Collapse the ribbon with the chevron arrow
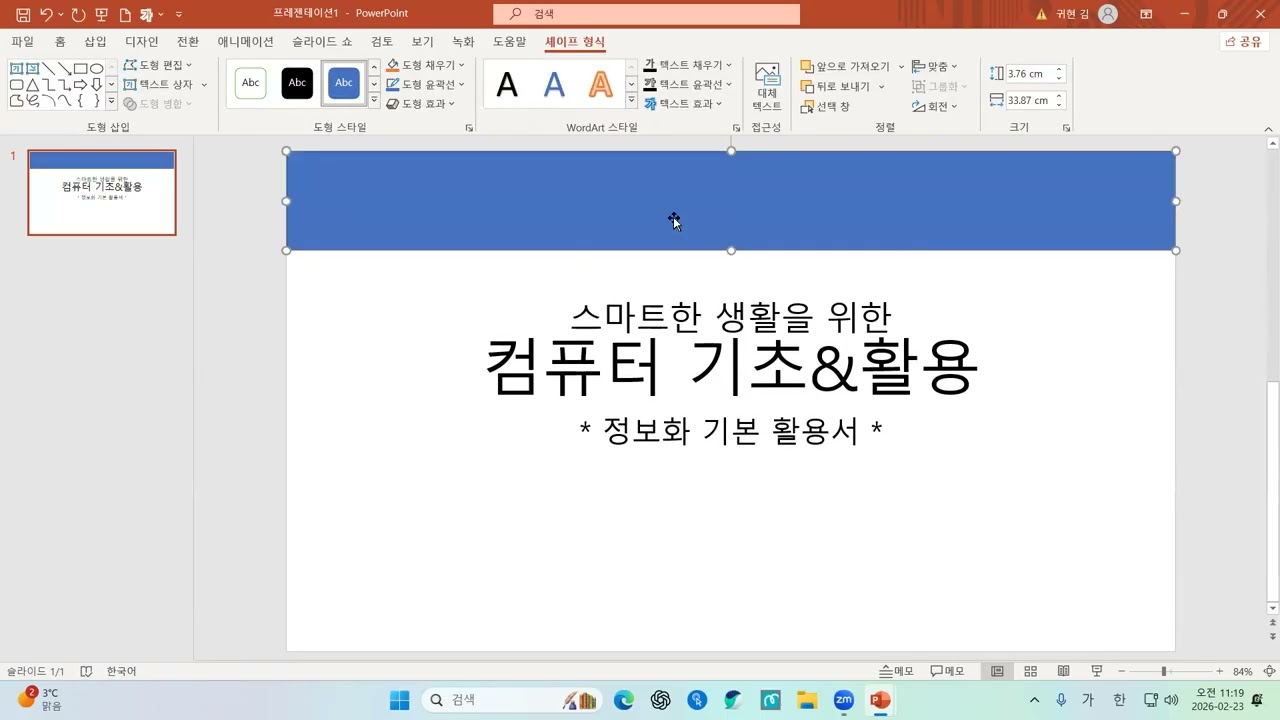1280x720 pixels. pyautogui.click(x=1269, y=129)
